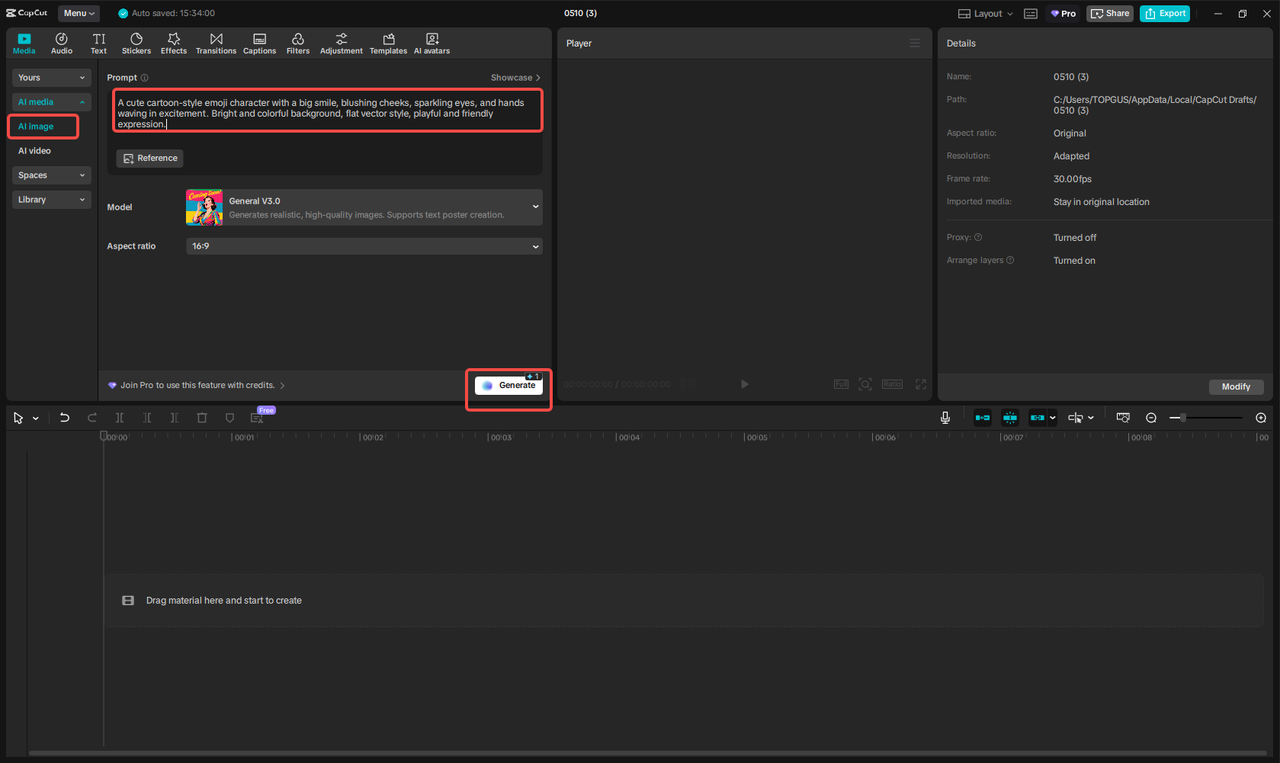Open the Media tab
1280x763 pixels.
pyautogui.click(x=24, y=43)
